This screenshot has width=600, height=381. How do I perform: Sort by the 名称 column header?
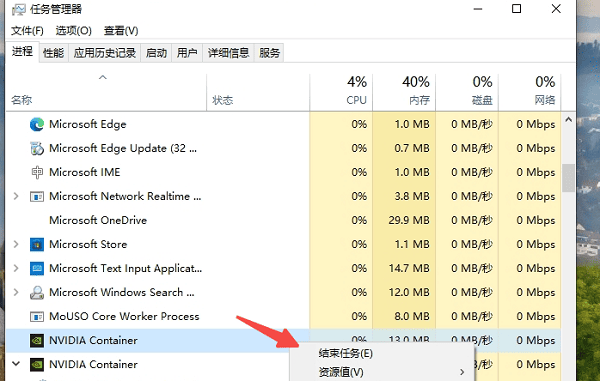tap(106, 92)
